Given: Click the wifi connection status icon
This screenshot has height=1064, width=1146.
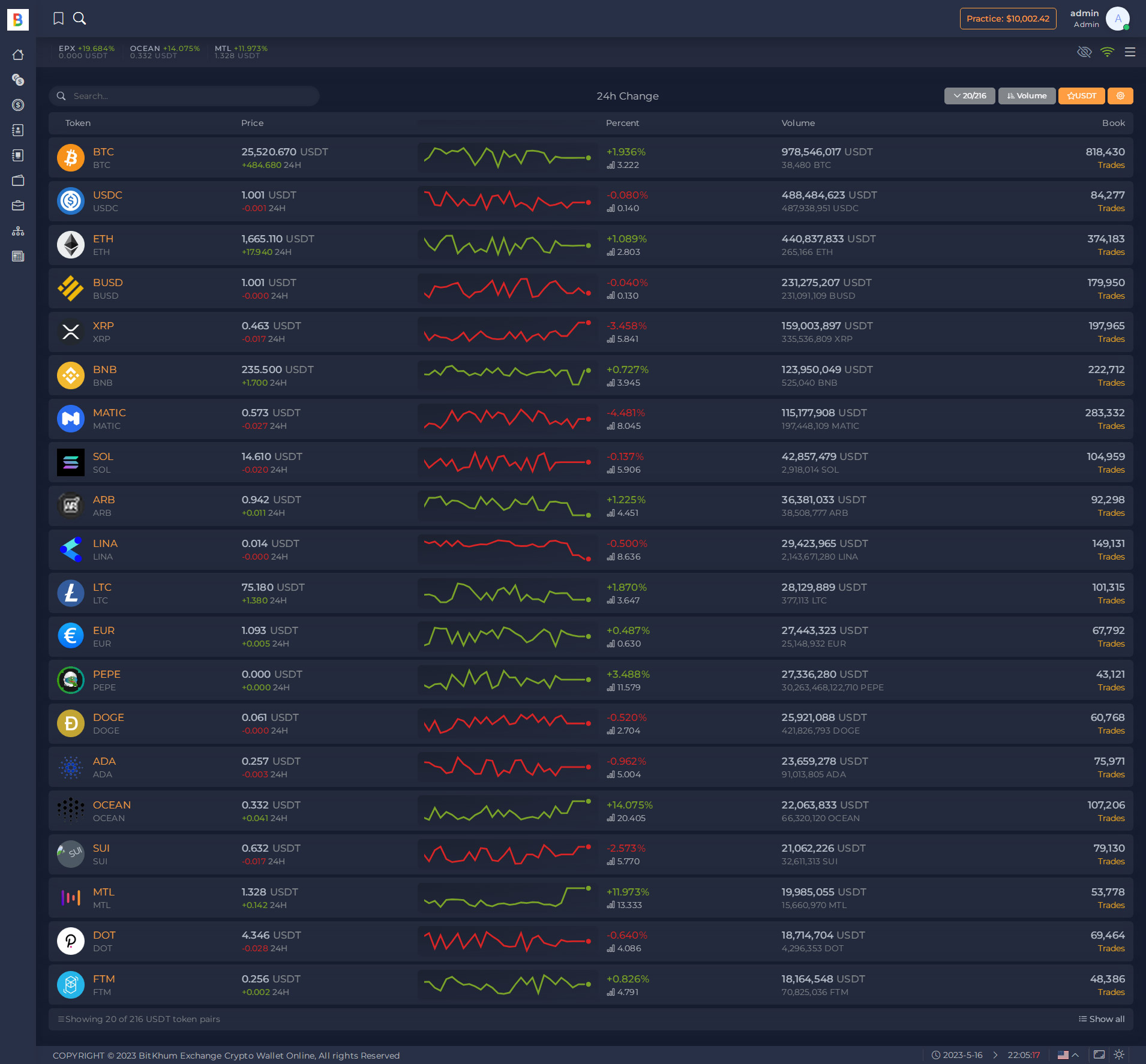Looking at the screenshot, I should [1107, 52].
